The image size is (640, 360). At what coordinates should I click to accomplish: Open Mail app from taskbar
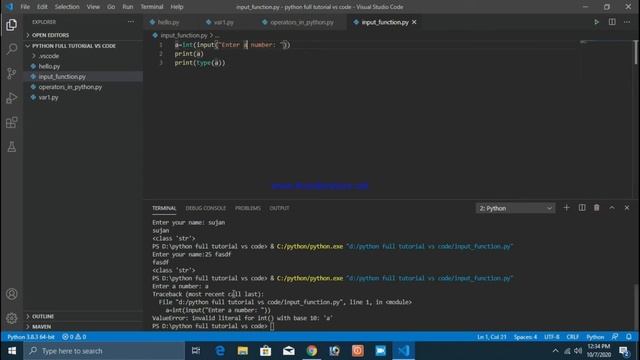tap(289, 351)
